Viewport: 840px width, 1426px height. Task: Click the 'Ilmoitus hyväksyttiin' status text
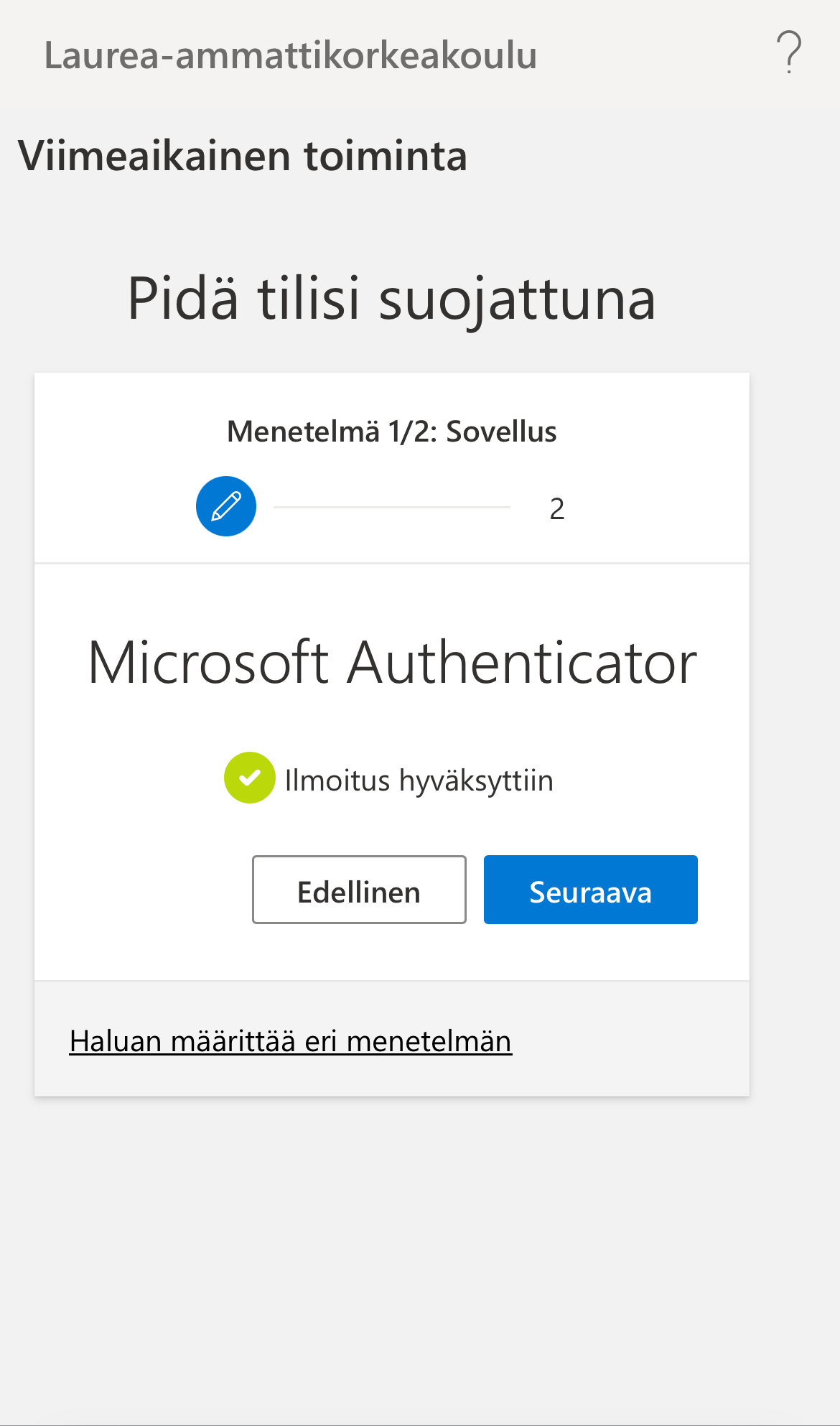[x=419, y=780]
